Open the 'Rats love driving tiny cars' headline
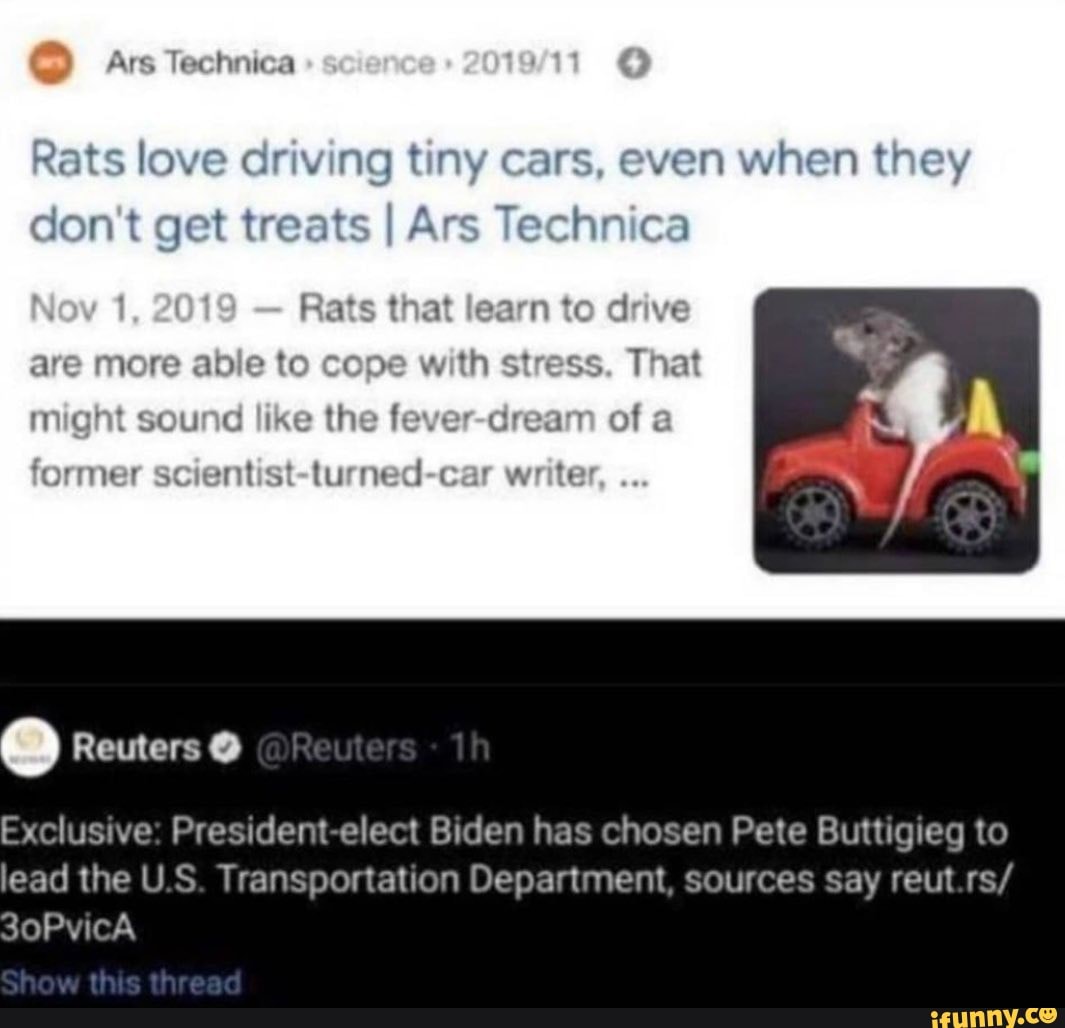Image resolution: width=1065 pixels, height=1028 pixels. tap(500, 191)
